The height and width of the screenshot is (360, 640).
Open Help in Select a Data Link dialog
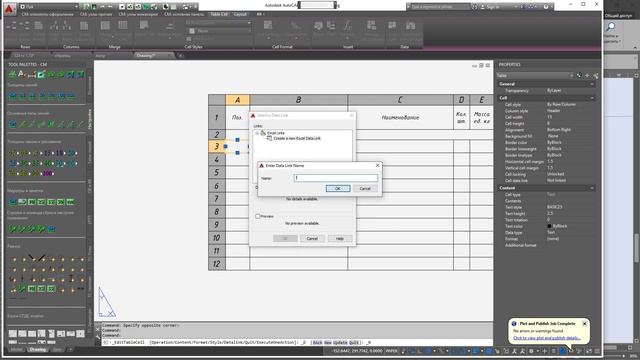340,238
